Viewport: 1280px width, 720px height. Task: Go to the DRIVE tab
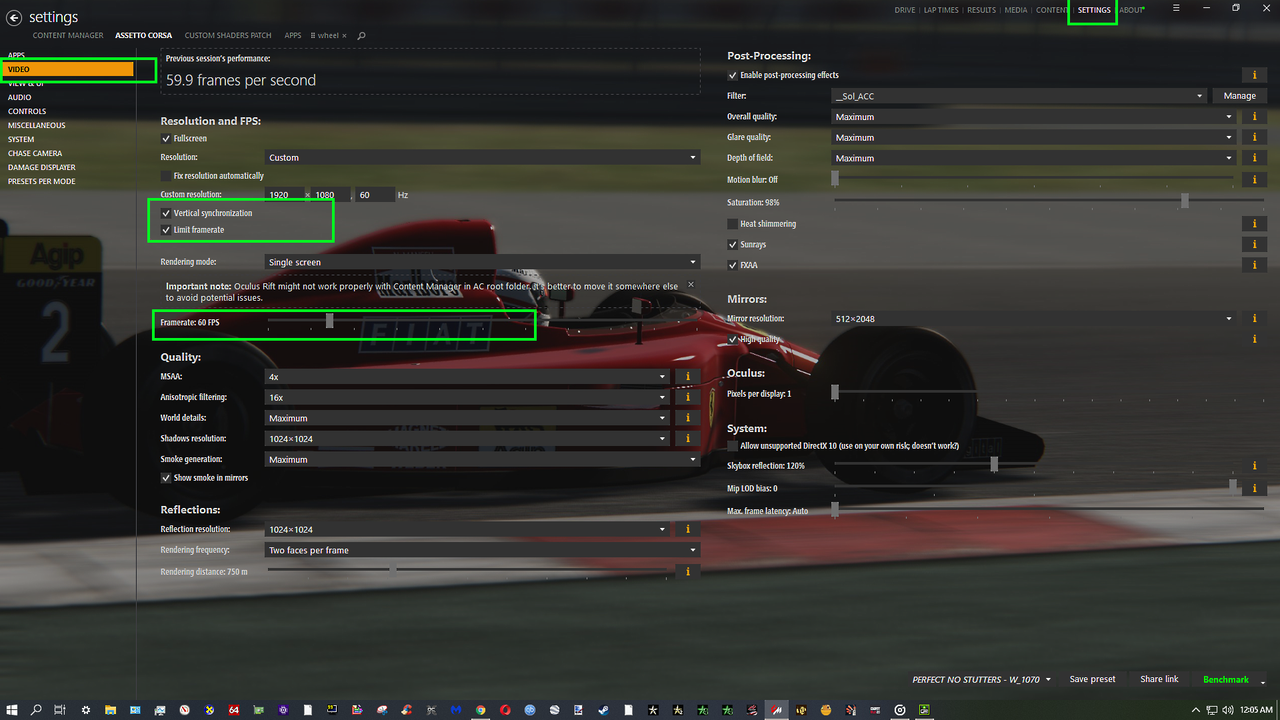click(905, 10)
